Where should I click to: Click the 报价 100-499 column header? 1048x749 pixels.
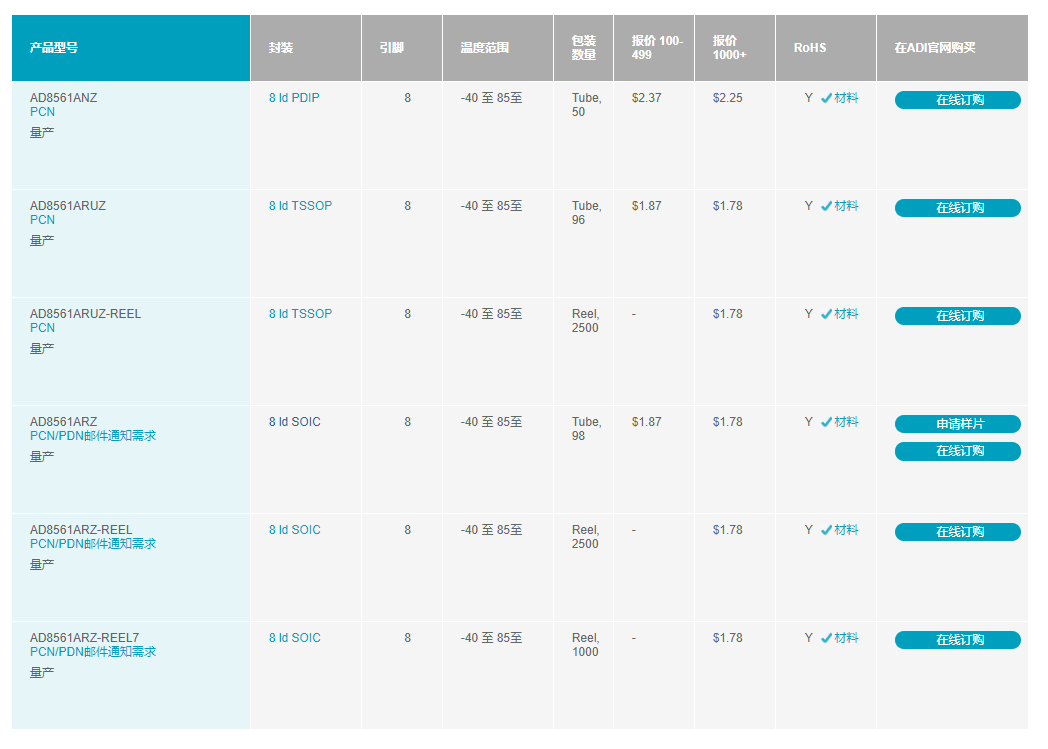(x=654, y=48)
